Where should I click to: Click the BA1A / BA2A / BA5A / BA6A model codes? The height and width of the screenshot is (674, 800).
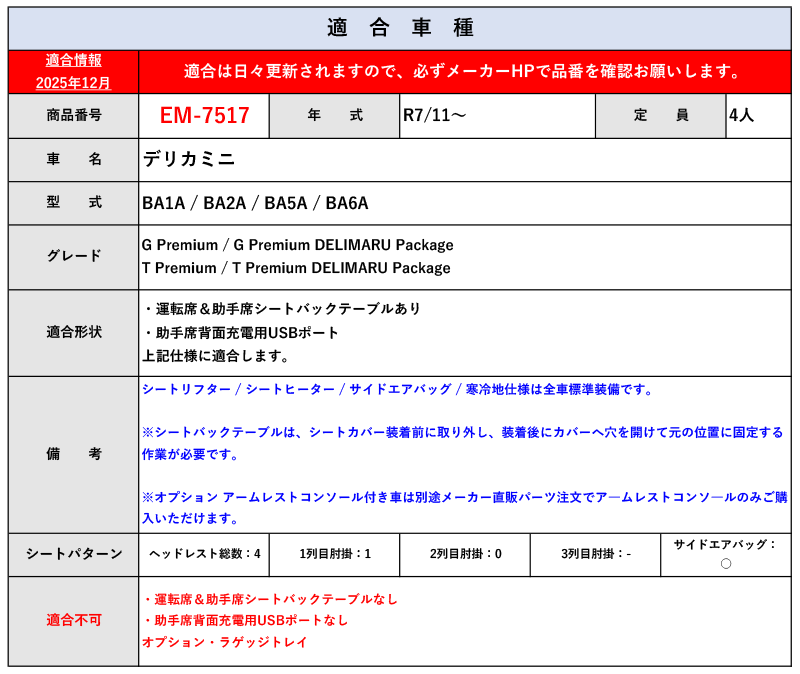(255, 203)
